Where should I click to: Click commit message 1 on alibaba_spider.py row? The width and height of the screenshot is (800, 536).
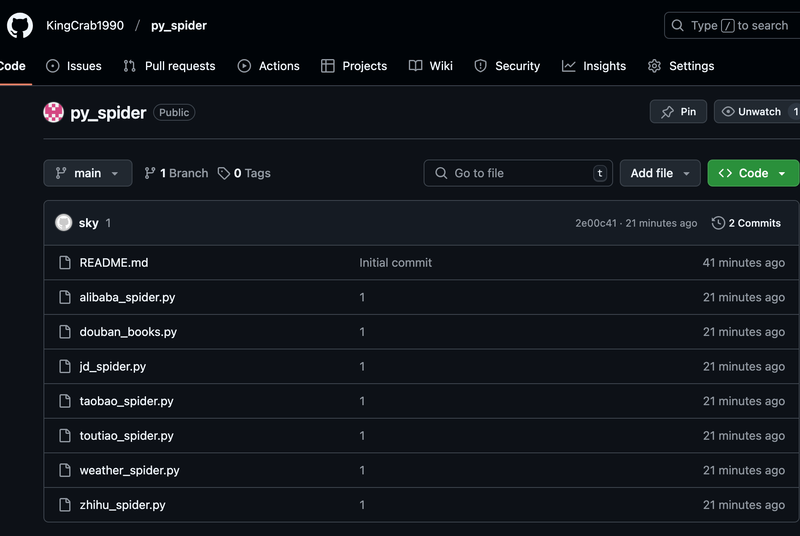coord(362,297)
